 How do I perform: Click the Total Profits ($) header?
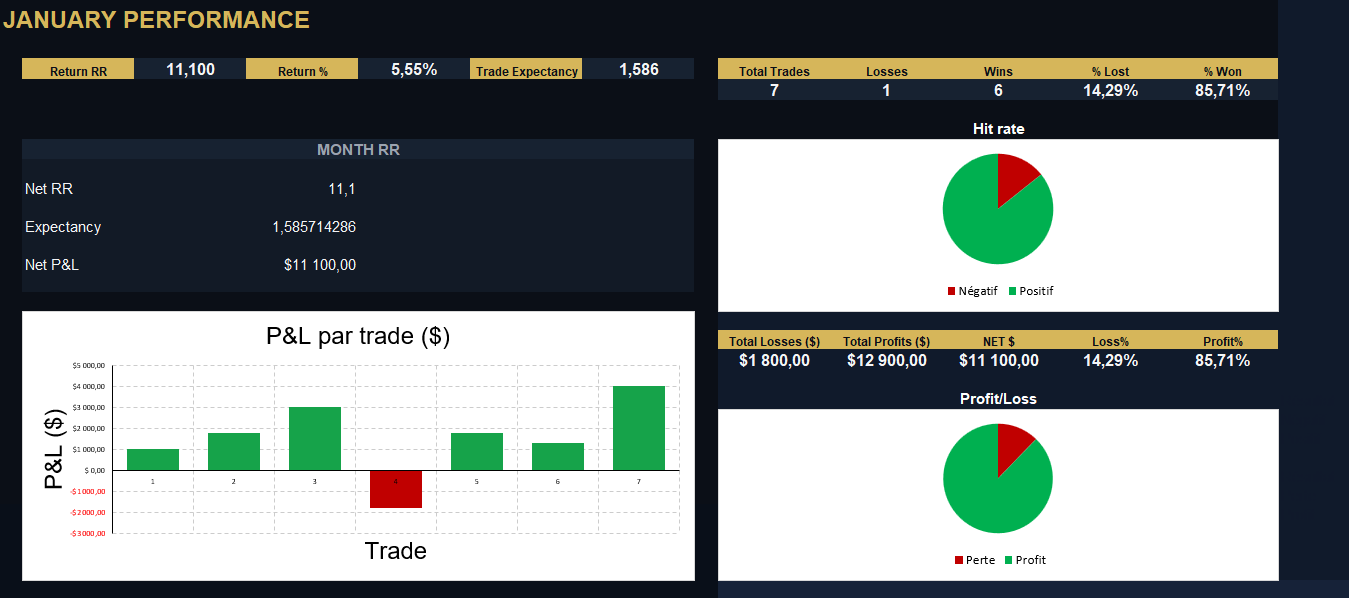[x=886, y=341]
